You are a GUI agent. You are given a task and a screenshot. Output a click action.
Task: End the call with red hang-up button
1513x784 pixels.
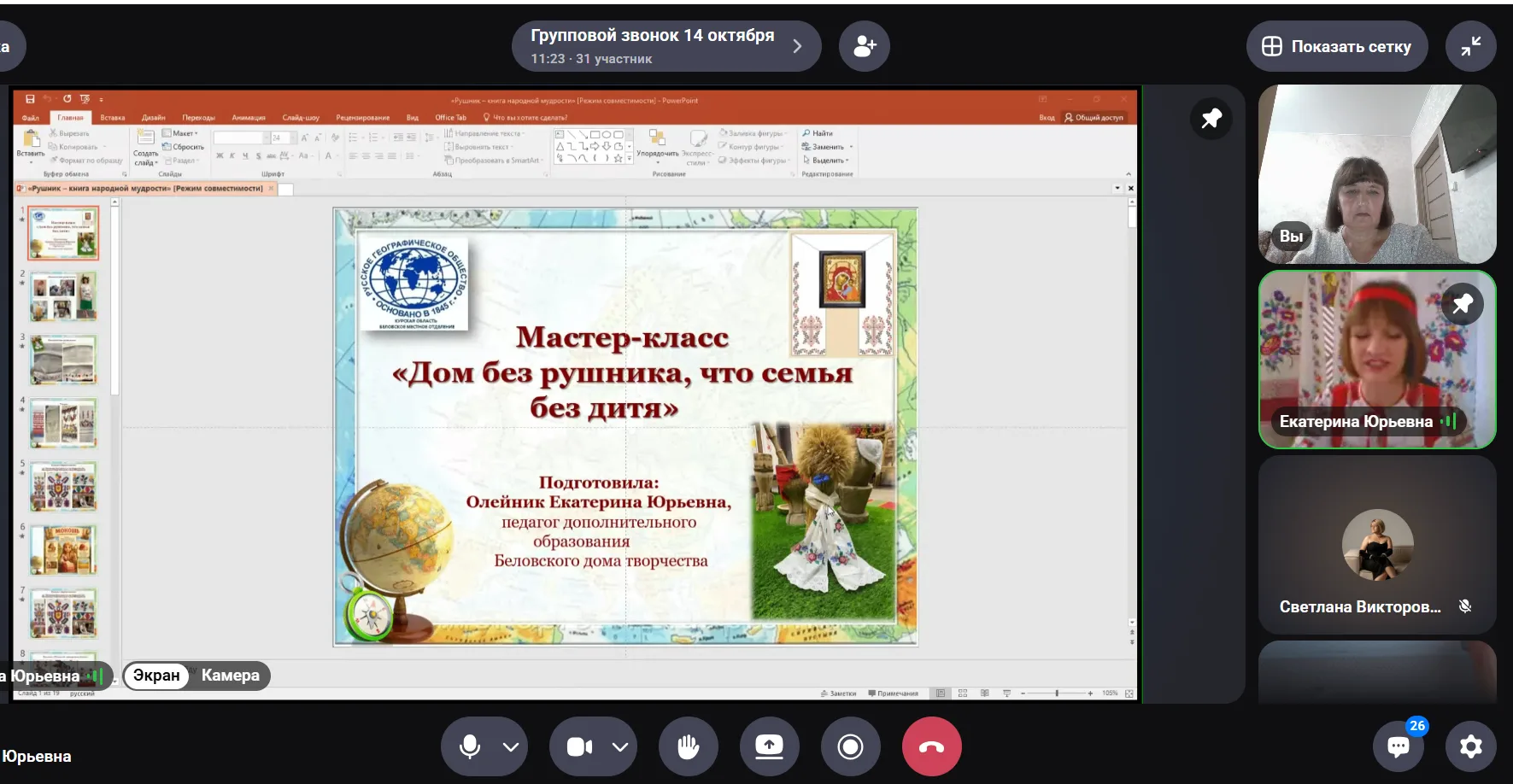coord(931,746)
